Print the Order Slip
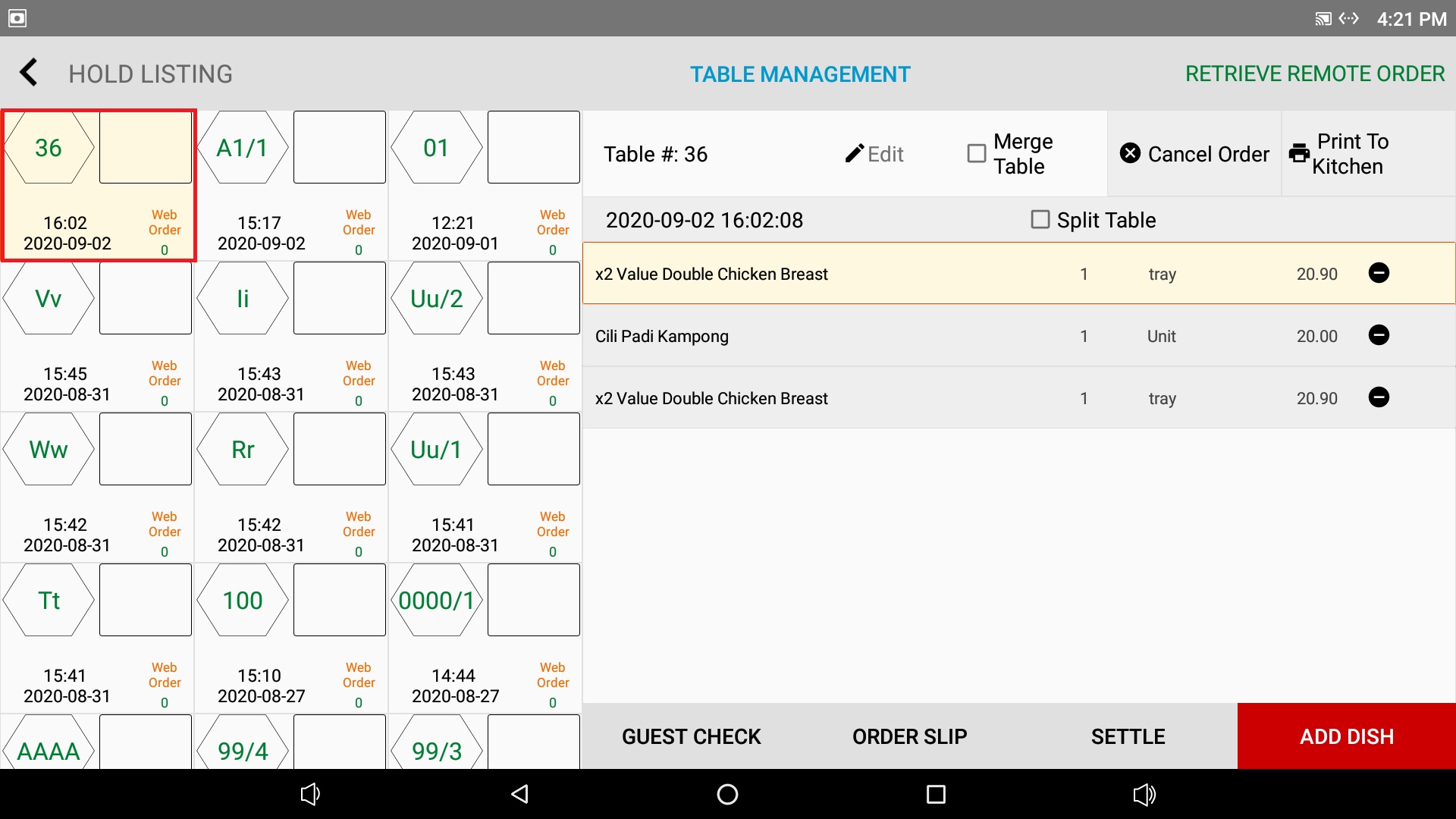1456x819 pixels. click(x=909, y=736)
